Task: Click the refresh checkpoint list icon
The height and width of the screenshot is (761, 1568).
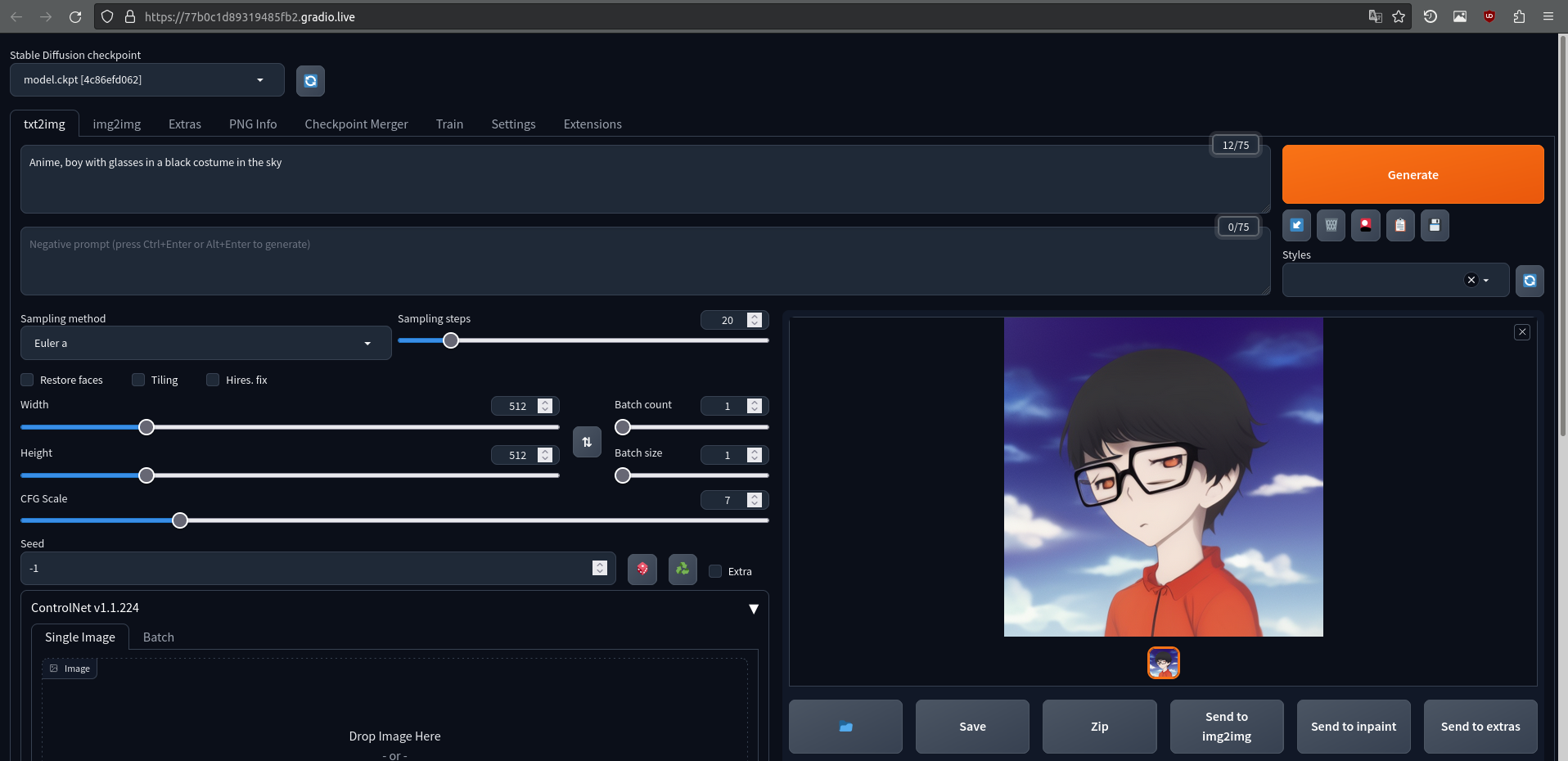Action: [x=310, y=81]
